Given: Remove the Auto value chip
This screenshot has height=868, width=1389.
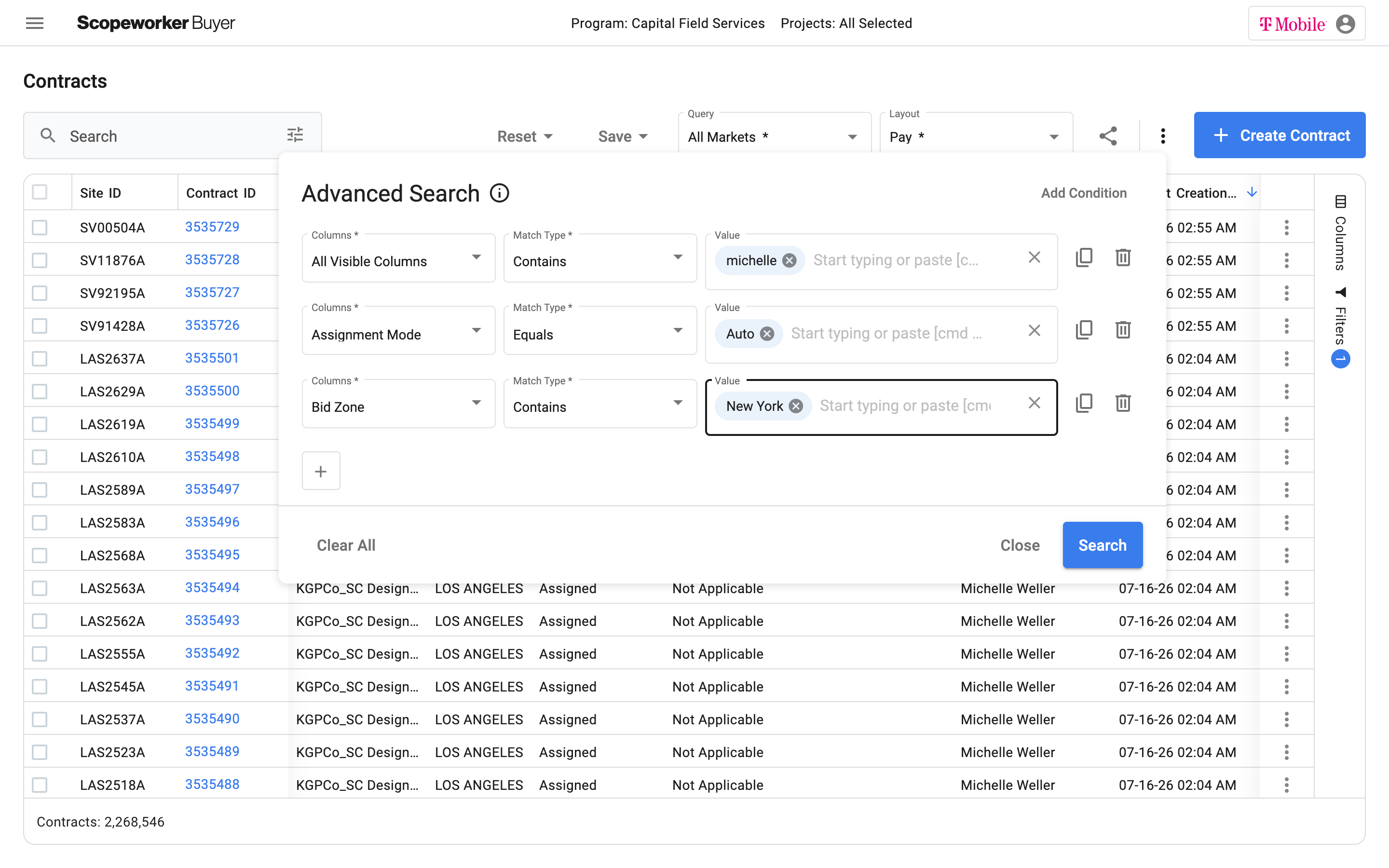Looking at the screenshot, I should [x=767, y=334].
